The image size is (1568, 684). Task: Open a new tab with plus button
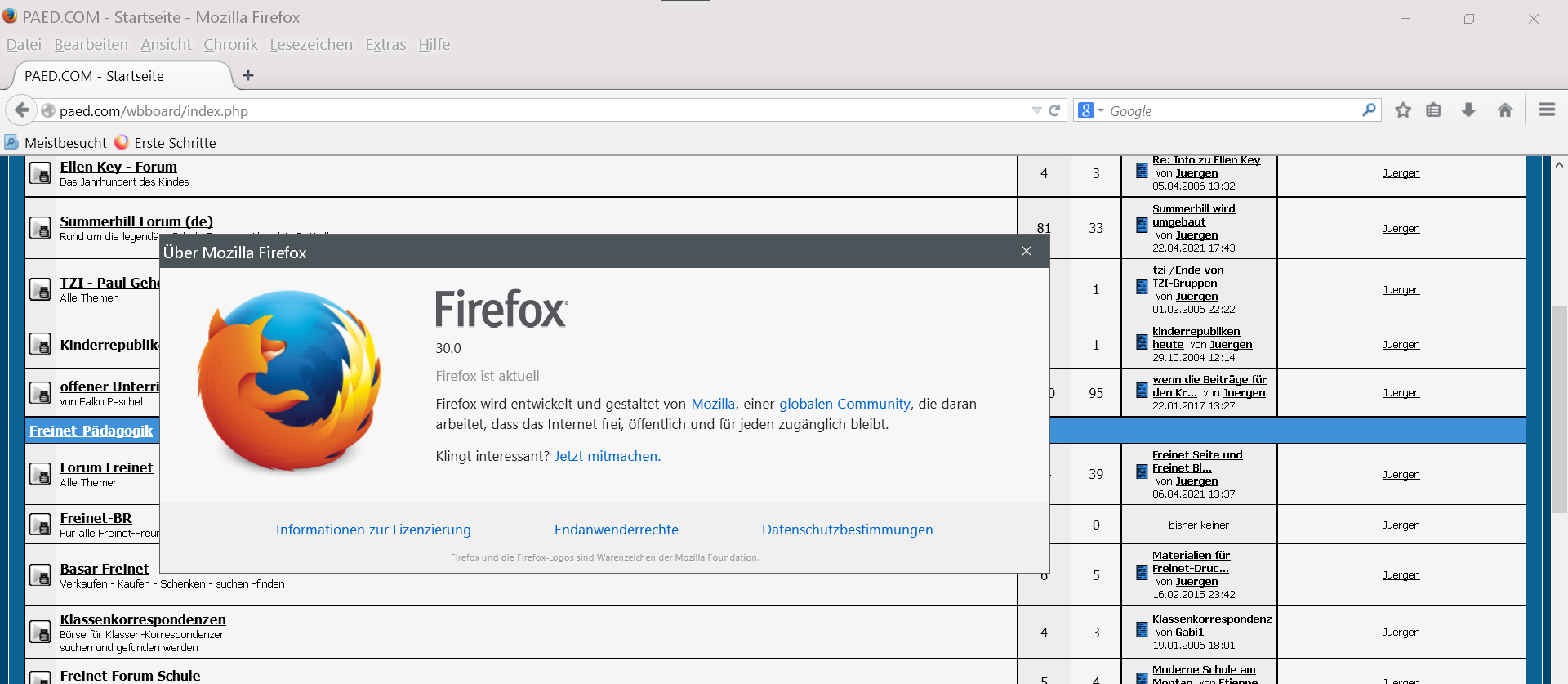tap(248, 76)
